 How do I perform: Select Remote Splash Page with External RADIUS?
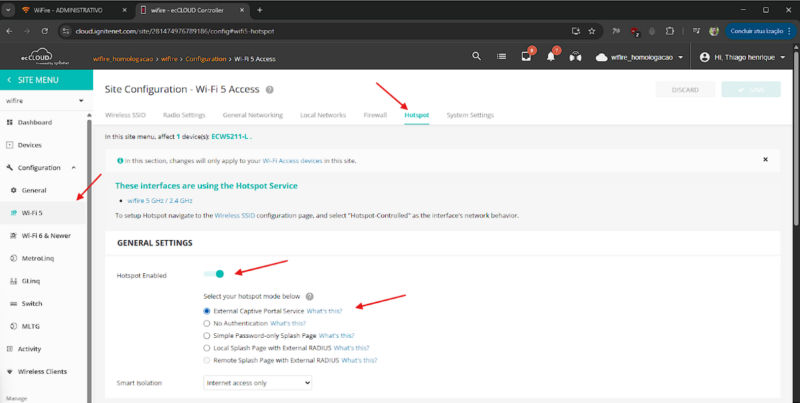207,360
